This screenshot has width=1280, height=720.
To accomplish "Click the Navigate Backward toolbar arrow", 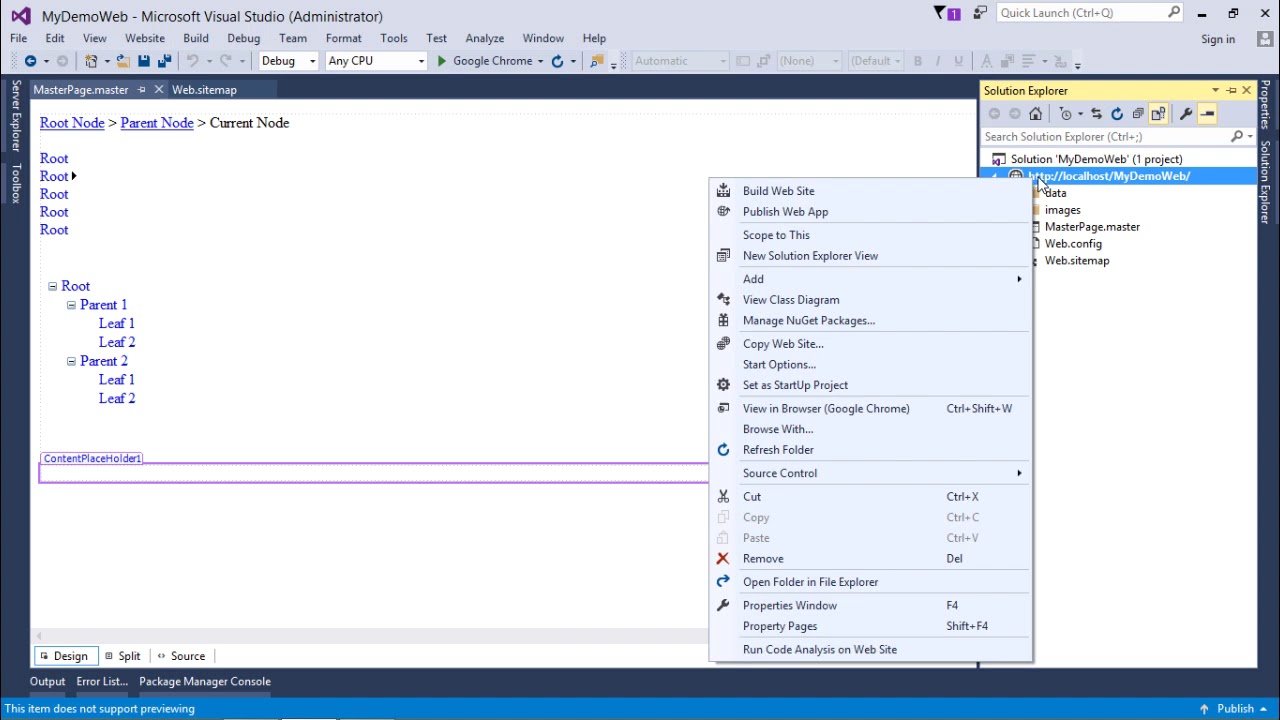I will tap(30, 61).
